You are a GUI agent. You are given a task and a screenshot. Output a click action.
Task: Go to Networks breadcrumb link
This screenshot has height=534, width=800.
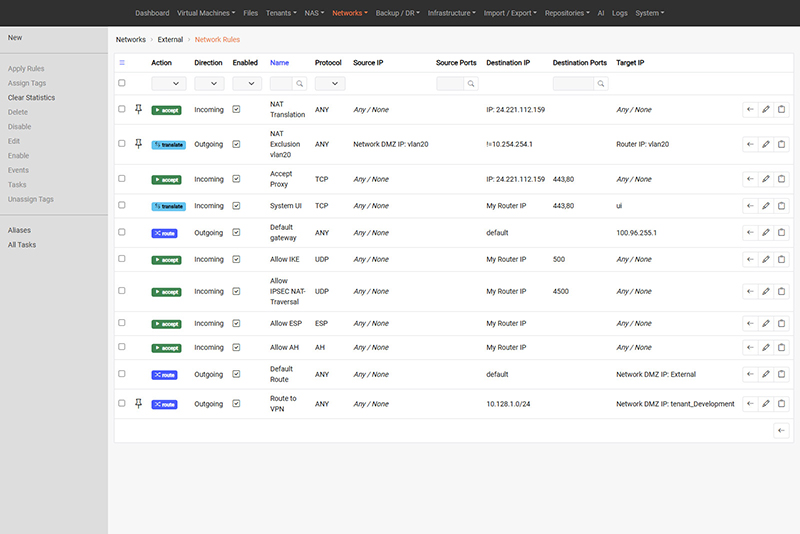coord(131,39)
